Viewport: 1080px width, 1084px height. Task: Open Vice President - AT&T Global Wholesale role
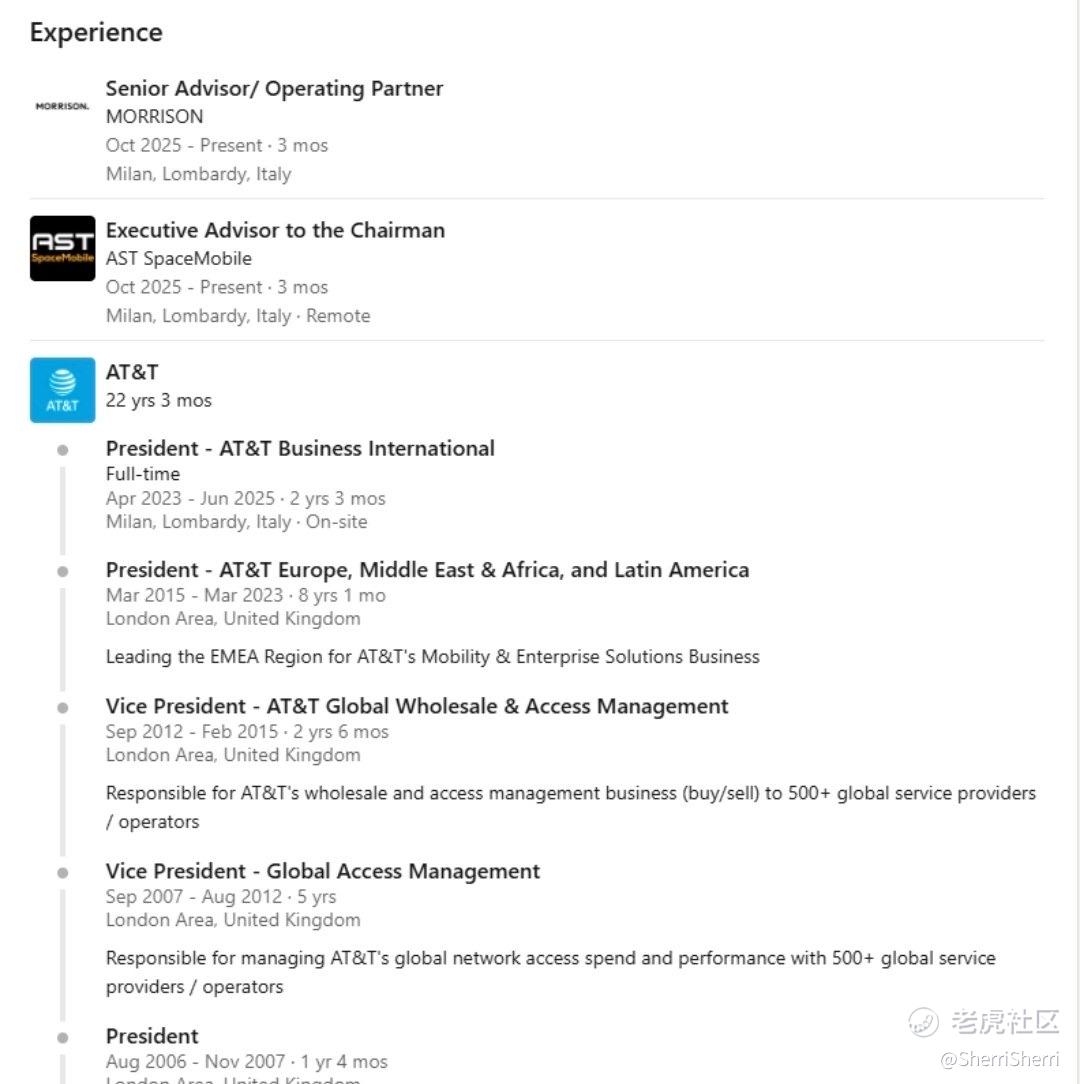[x=417, y=707]
